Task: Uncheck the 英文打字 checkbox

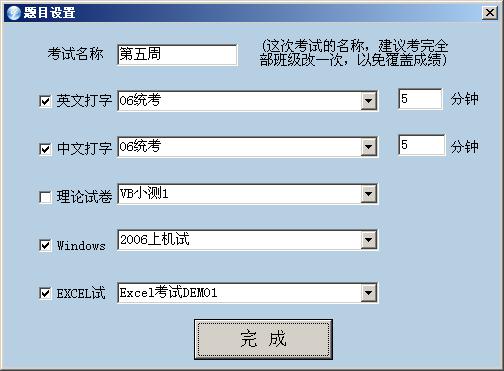Action: [45, 101]
